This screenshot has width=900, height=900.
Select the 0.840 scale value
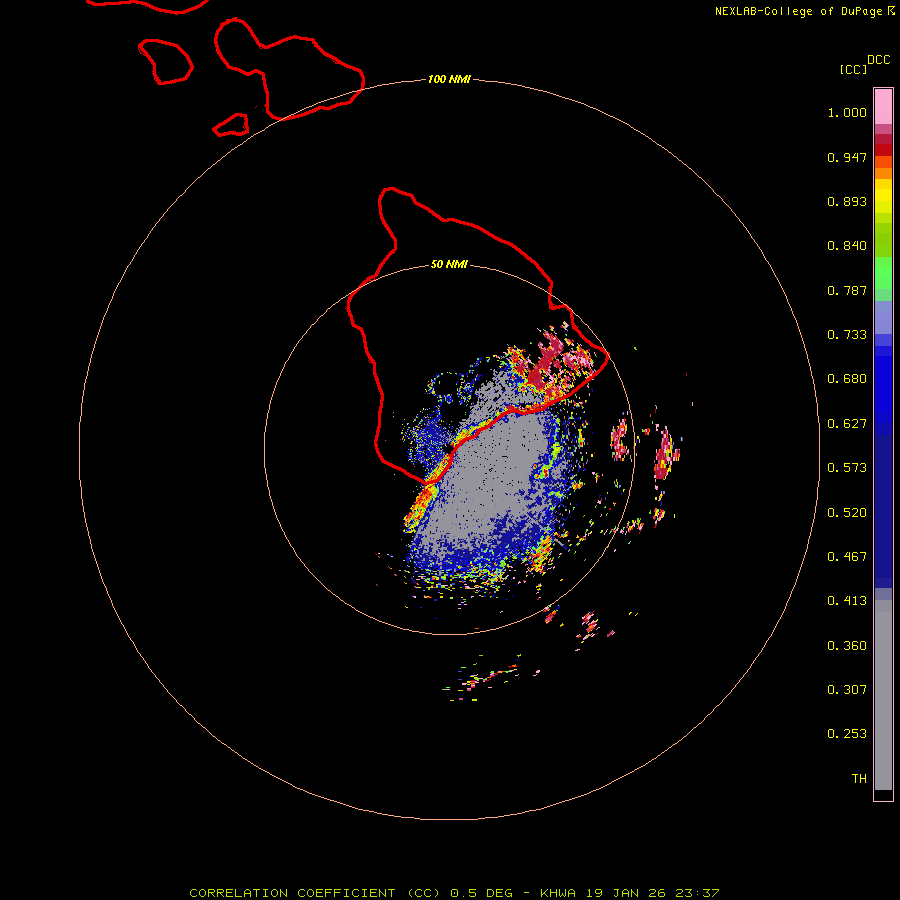point(847,246)
